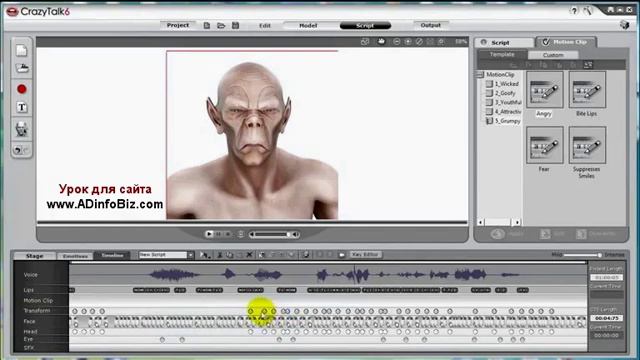Switch to the Custom sub-tab

[553, 55]
